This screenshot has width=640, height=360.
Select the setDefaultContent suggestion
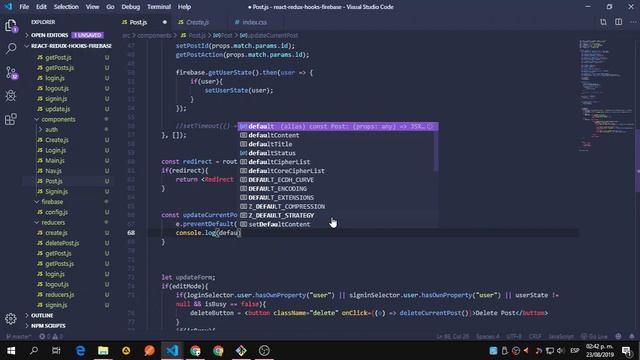point(336,224)
